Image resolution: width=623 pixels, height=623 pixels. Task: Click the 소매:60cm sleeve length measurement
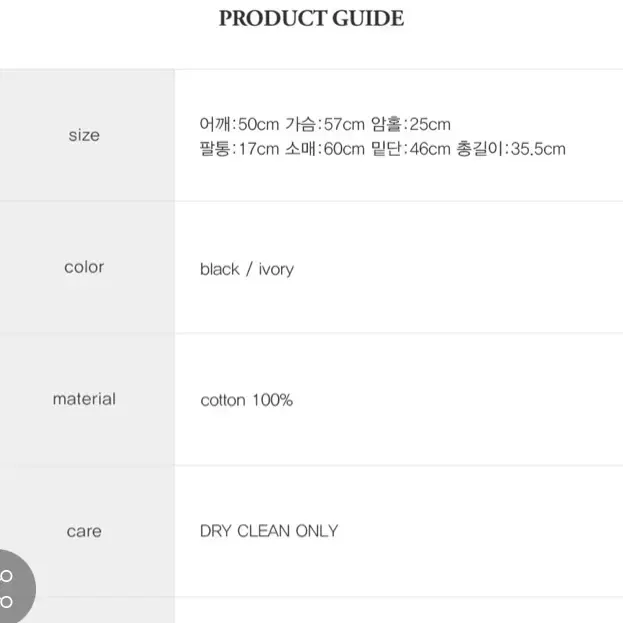click(x=325, y=149)
